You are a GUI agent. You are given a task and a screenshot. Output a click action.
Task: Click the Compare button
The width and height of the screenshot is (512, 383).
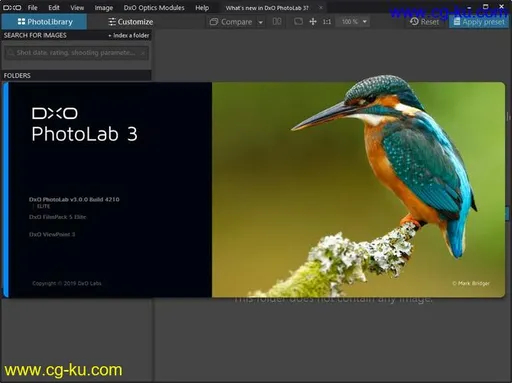pos(231,22)
